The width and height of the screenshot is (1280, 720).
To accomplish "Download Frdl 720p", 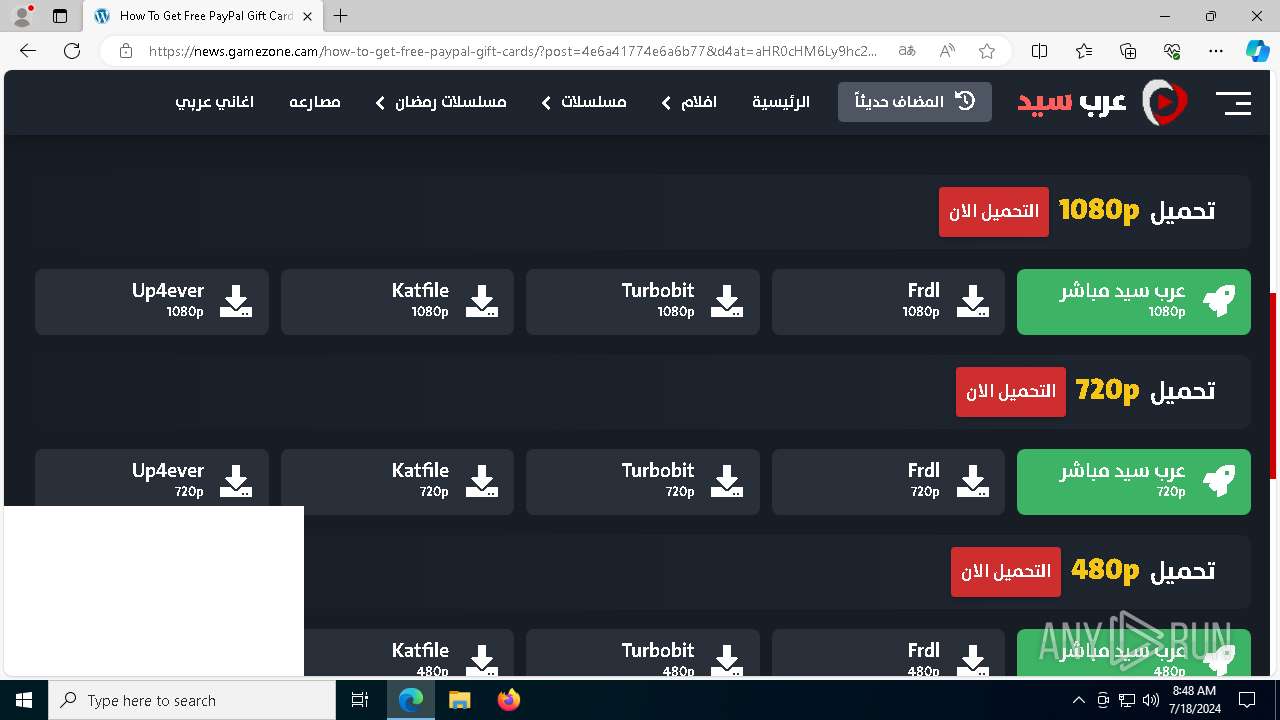I will 888,481.
